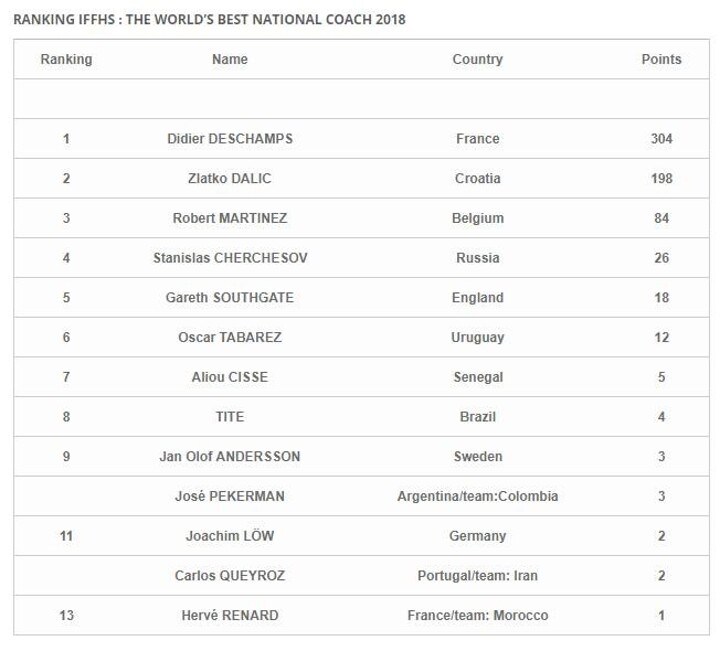Select the 304 points value
This screenshot has height=651, width=720.
[661, 139]
